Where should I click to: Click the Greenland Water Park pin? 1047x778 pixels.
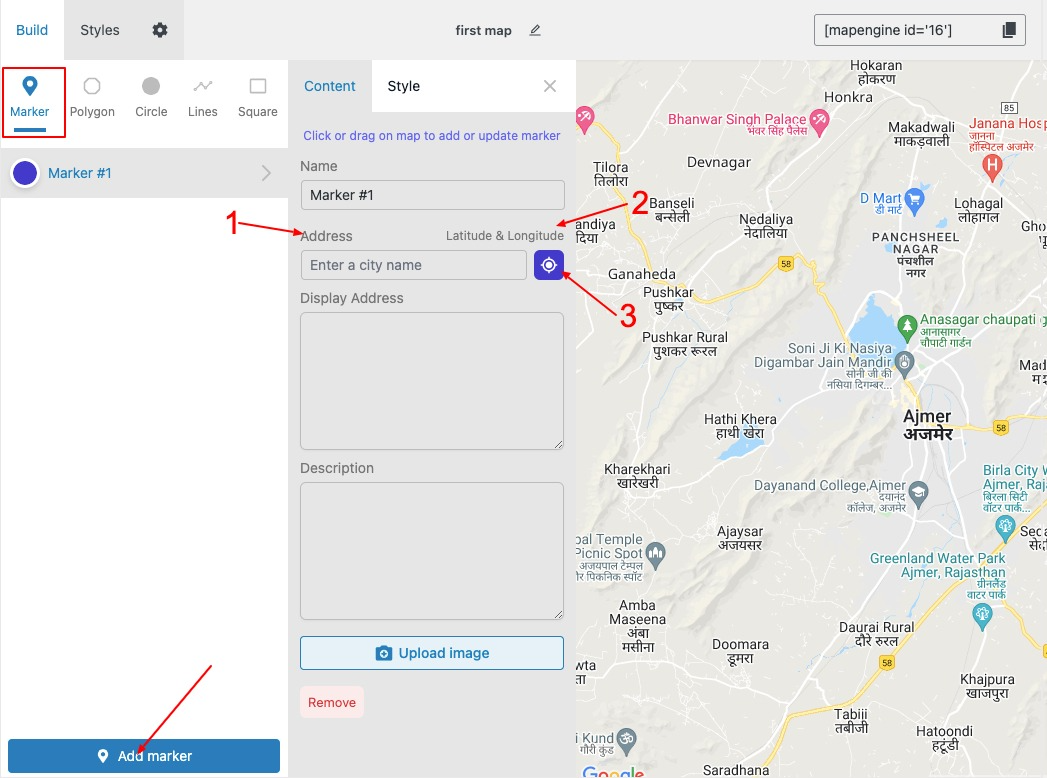(x=982, y=616)
